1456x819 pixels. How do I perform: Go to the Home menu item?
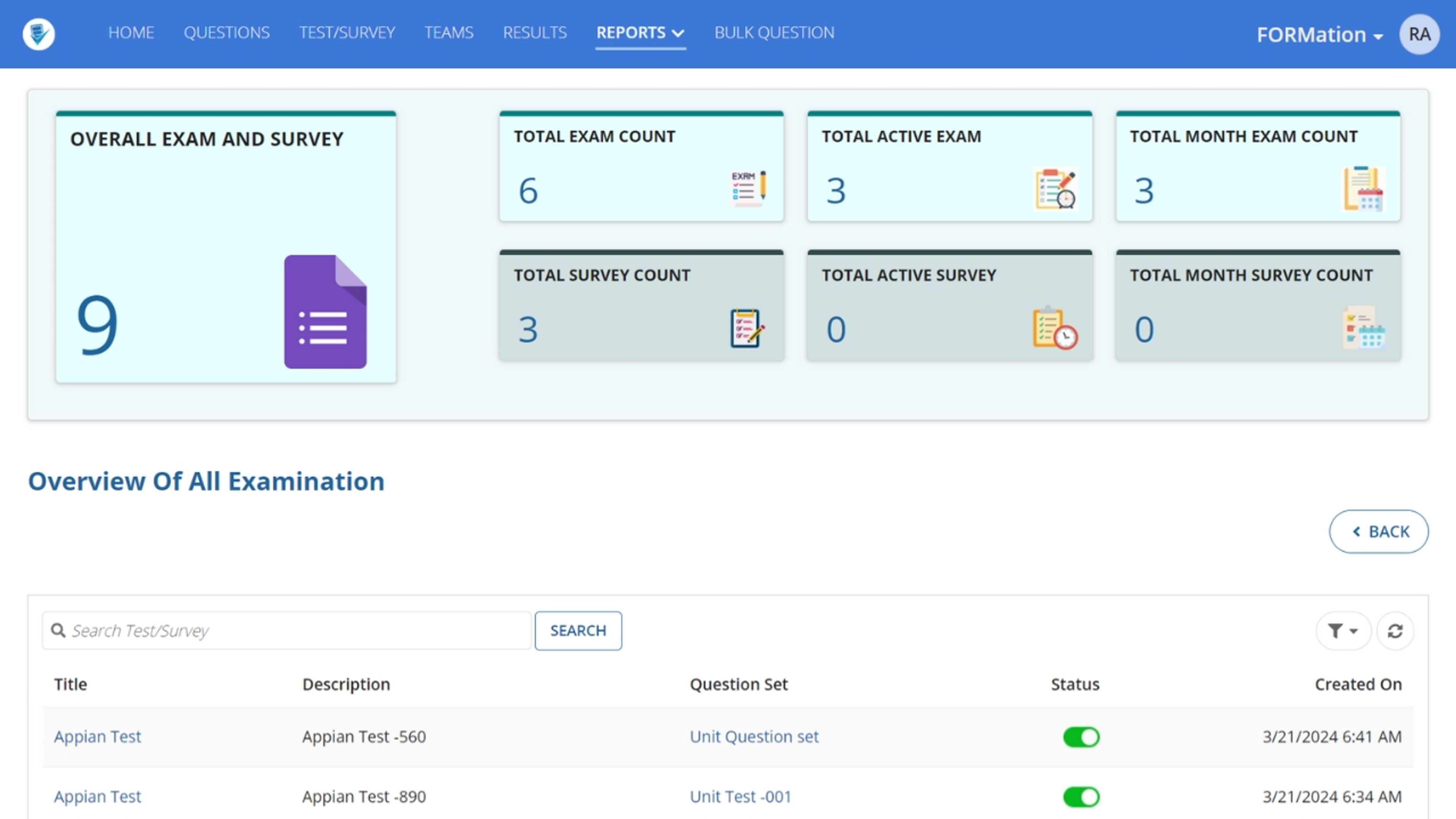click(x=131, y=33)
